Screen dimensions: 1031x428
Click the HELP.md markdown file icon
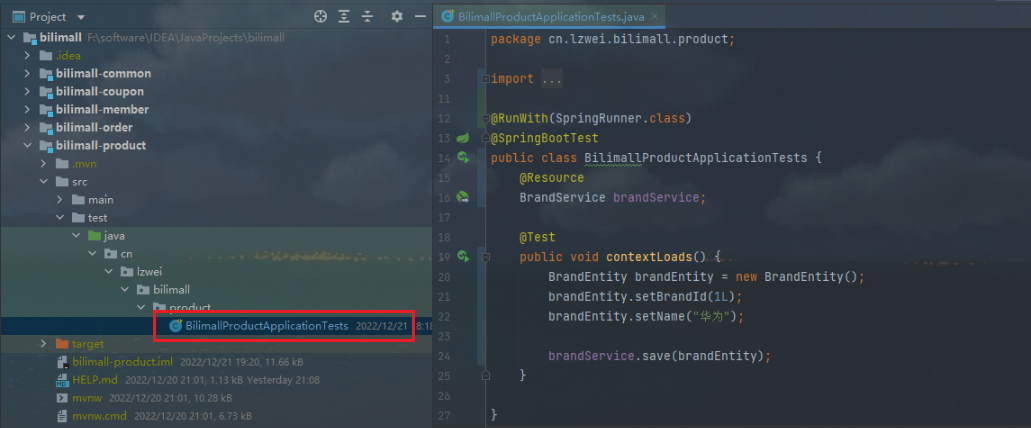62,380
